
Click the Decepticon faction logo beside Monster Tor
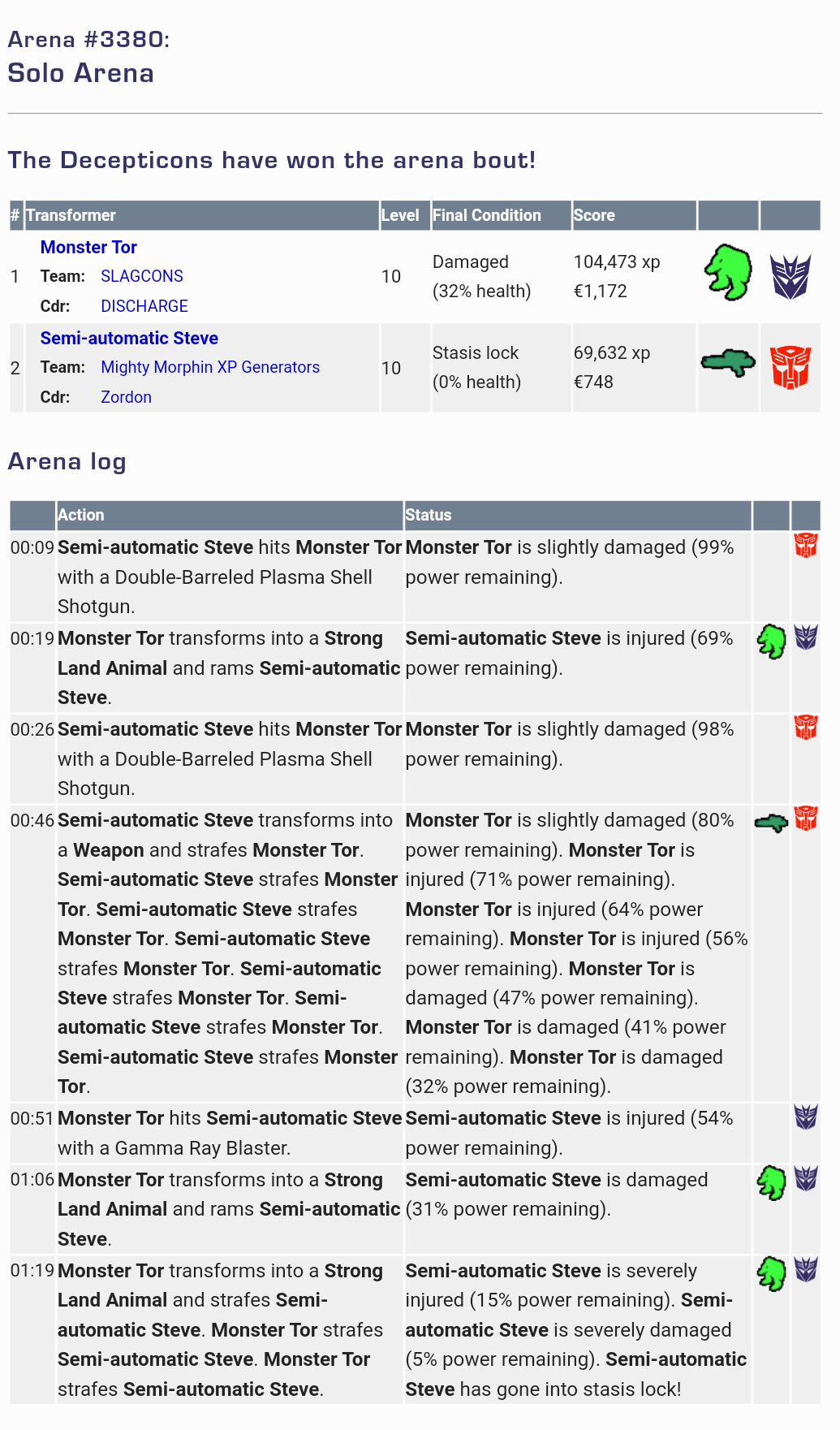790,276
